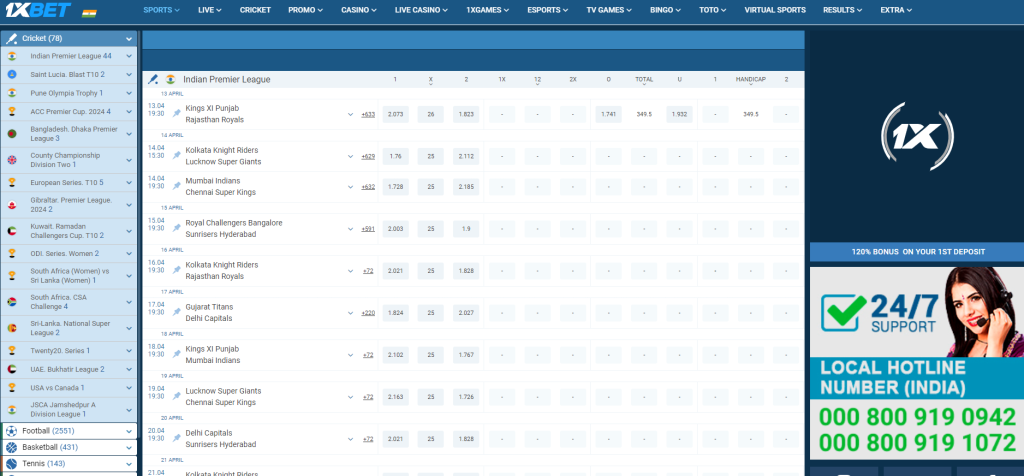Viewport: 1024px width, 476px height.
Task: Open +591 markets for Bangalore vs Hyderabad
Action: pos(368,229)
